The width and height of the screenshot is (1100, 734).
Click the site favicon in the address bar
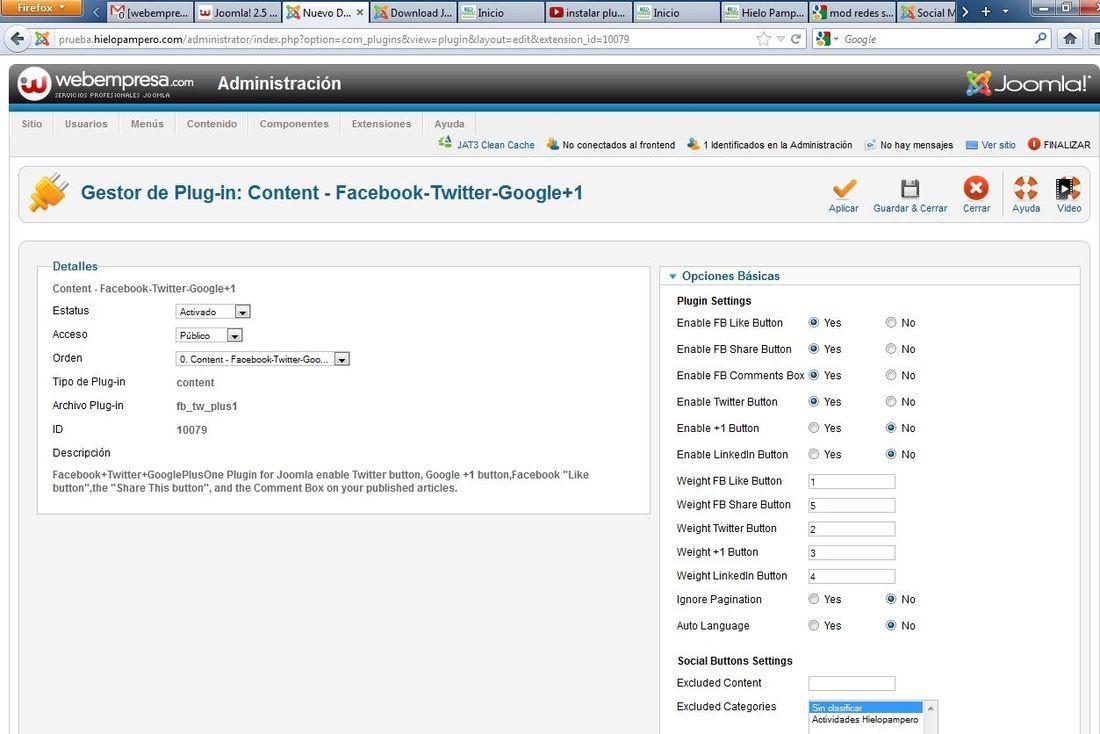click(x=42, y=39)
